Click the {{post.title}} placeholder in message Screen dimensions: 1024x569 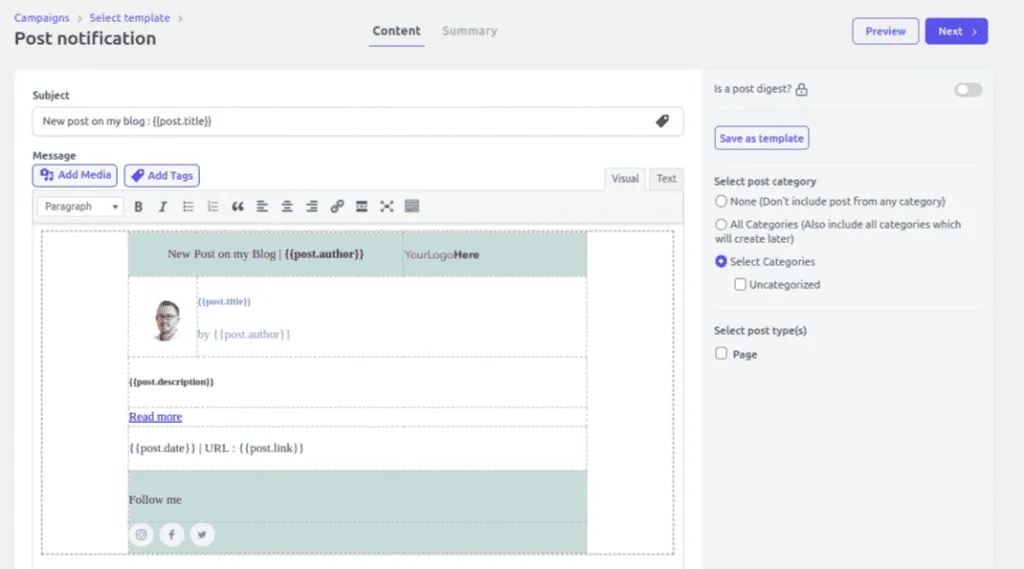224,301
